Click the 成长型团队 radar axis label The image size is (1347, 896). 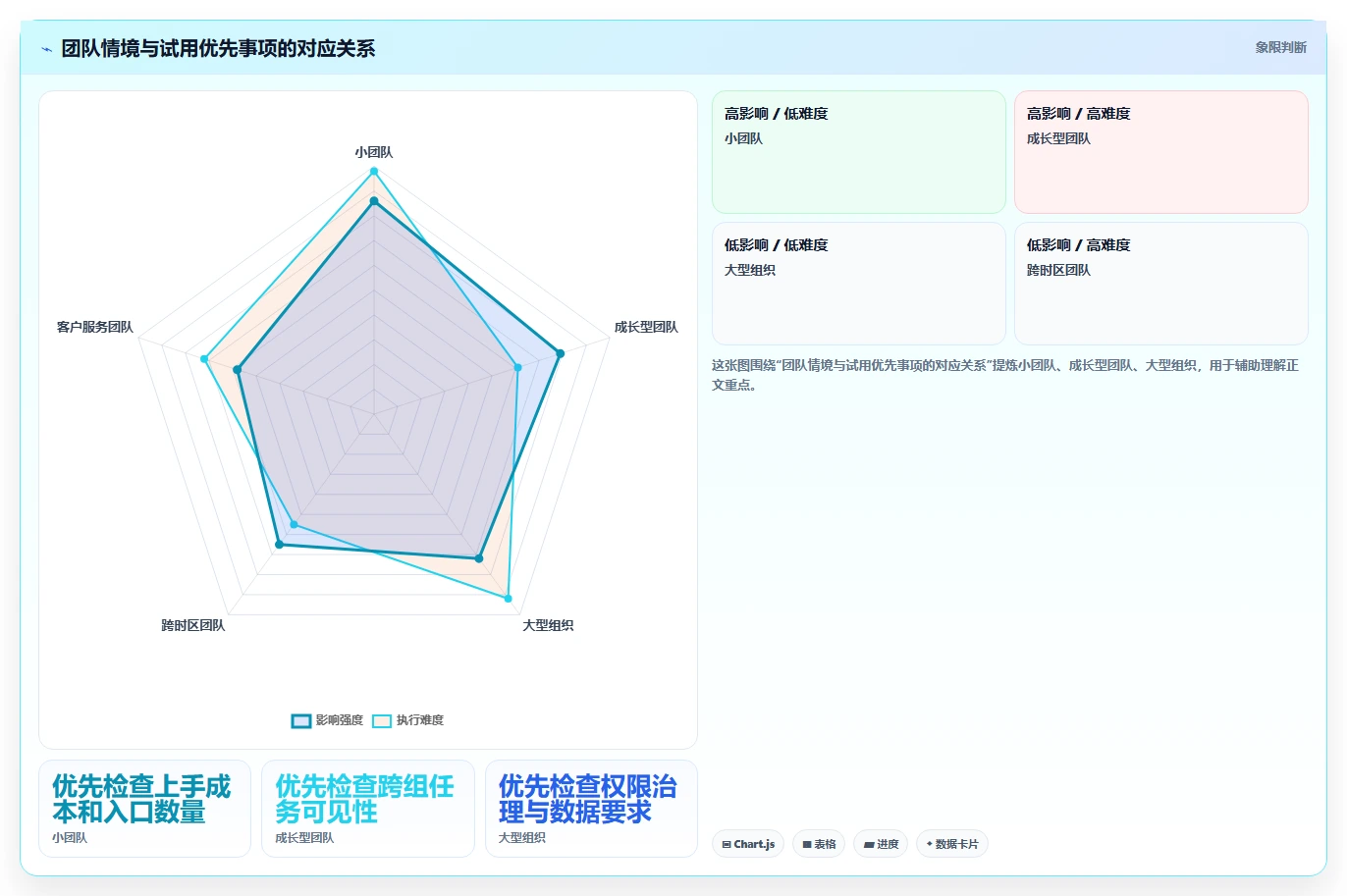[x=646, y=327]
